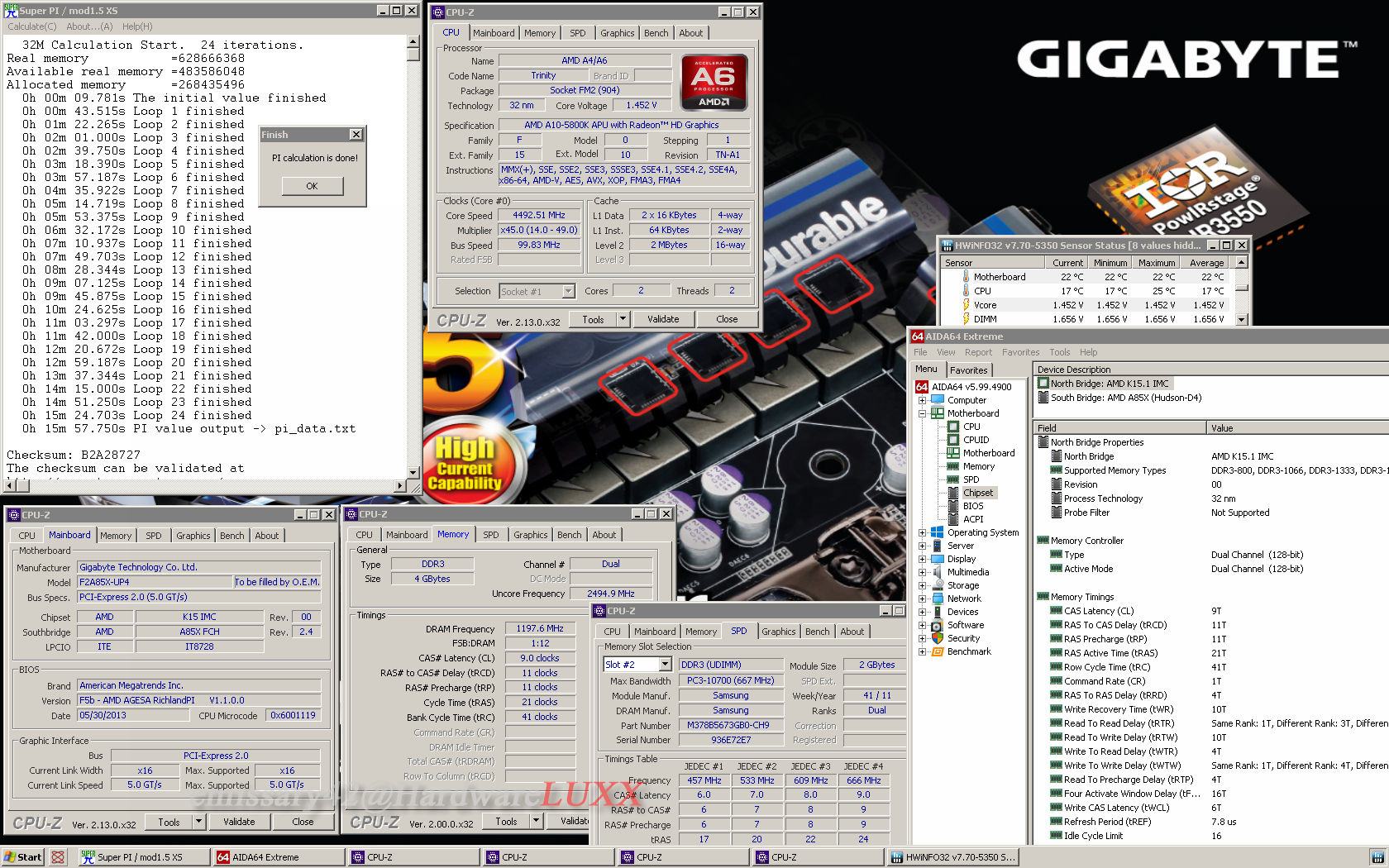Click the Operating System Windows-logo icon
1389x868 pixels.
pos(937,532)
